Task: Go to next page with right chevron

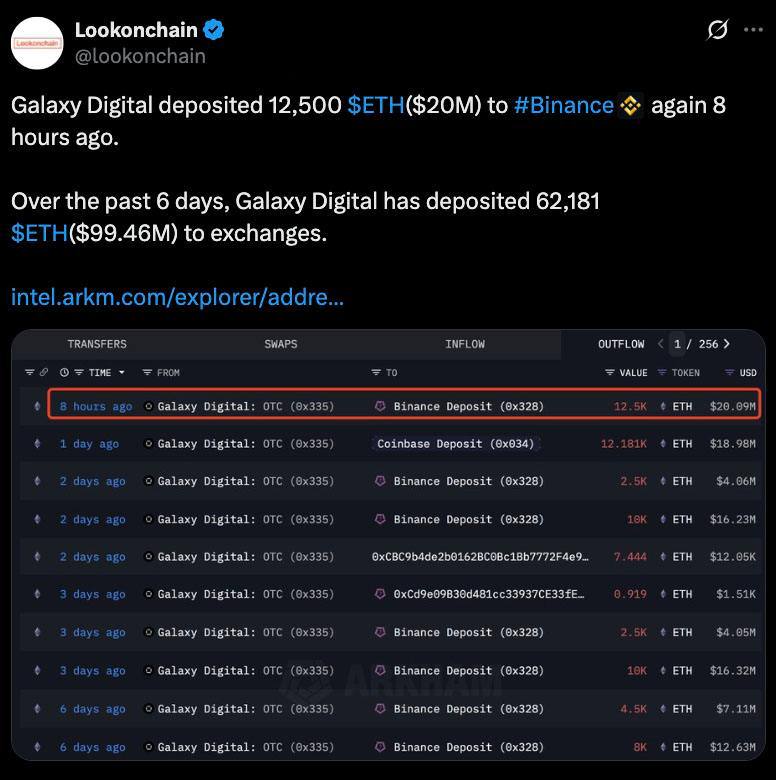Action: point(727,344)
